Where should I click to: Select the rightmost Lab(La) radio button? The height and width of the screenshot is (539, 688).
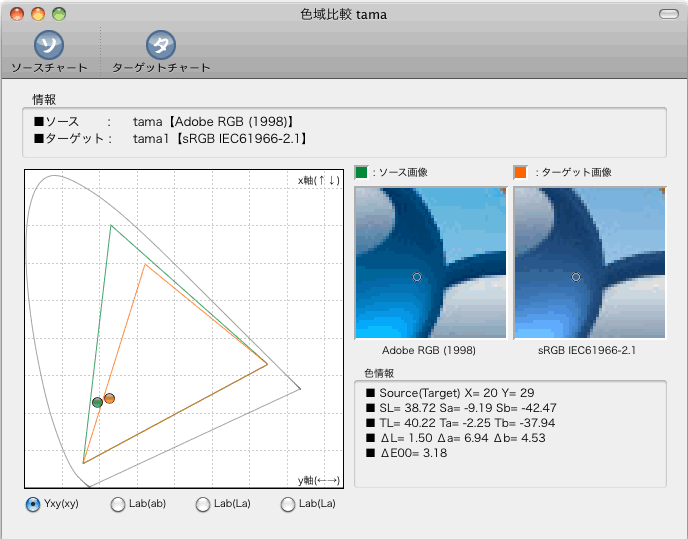point(288,505)
